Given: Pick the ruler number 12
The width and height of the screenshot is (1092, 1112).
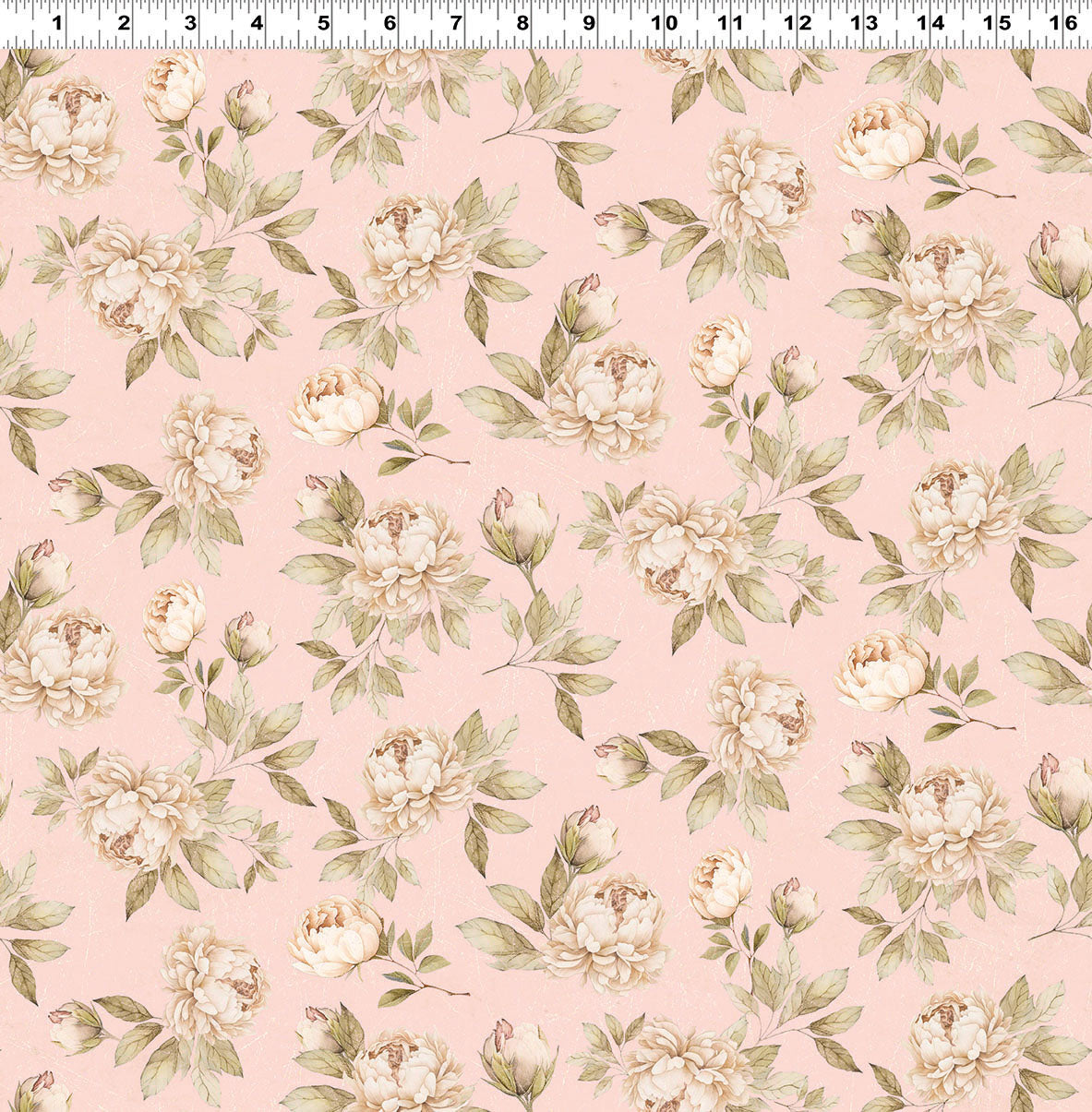Looking at the screenshot, I should coord(798,23).
